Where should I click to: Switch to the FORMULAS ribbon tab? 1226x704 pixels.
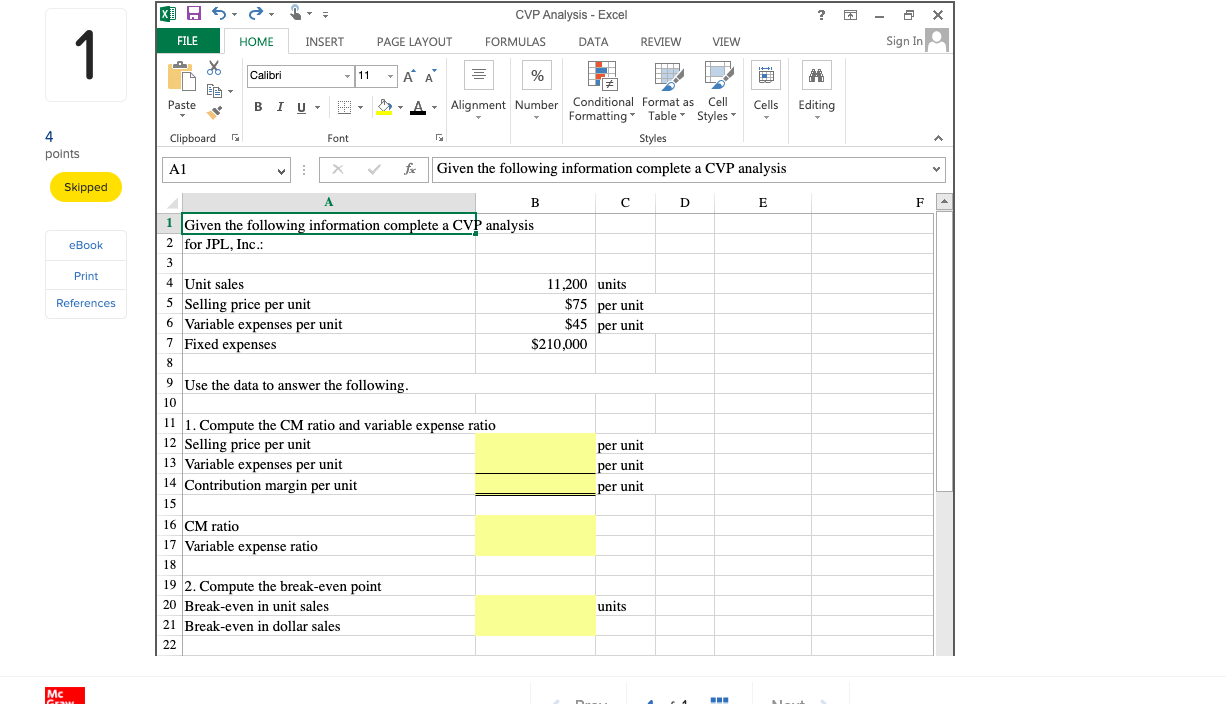point(515,42)
